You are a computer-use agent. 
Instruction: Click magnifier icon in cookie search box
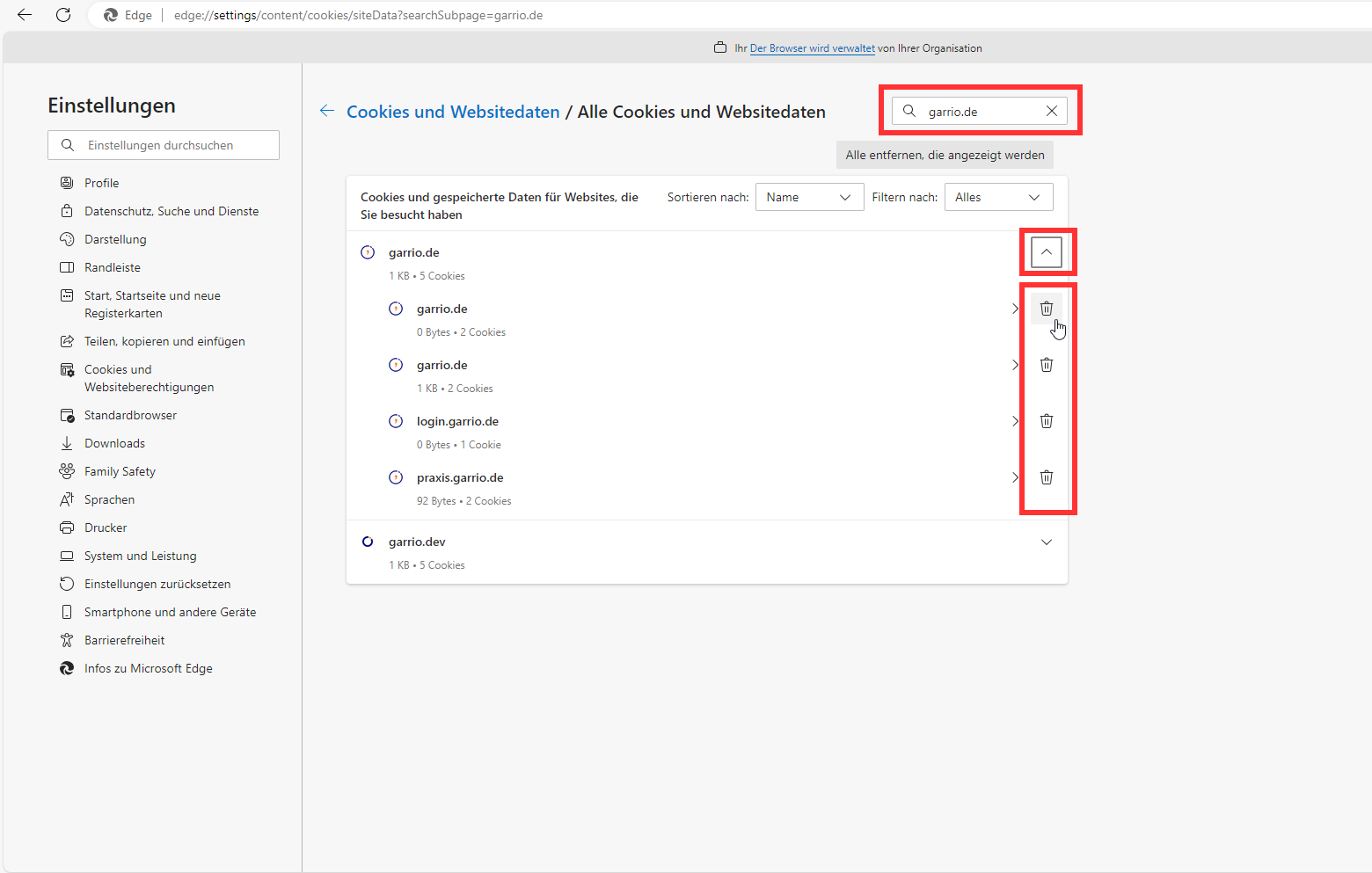(909, 111)
